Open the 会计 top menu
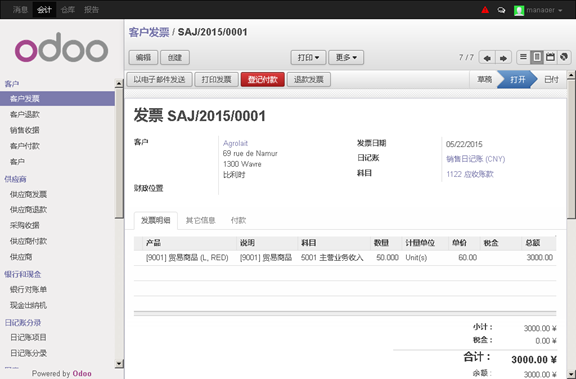 [44, 10]
